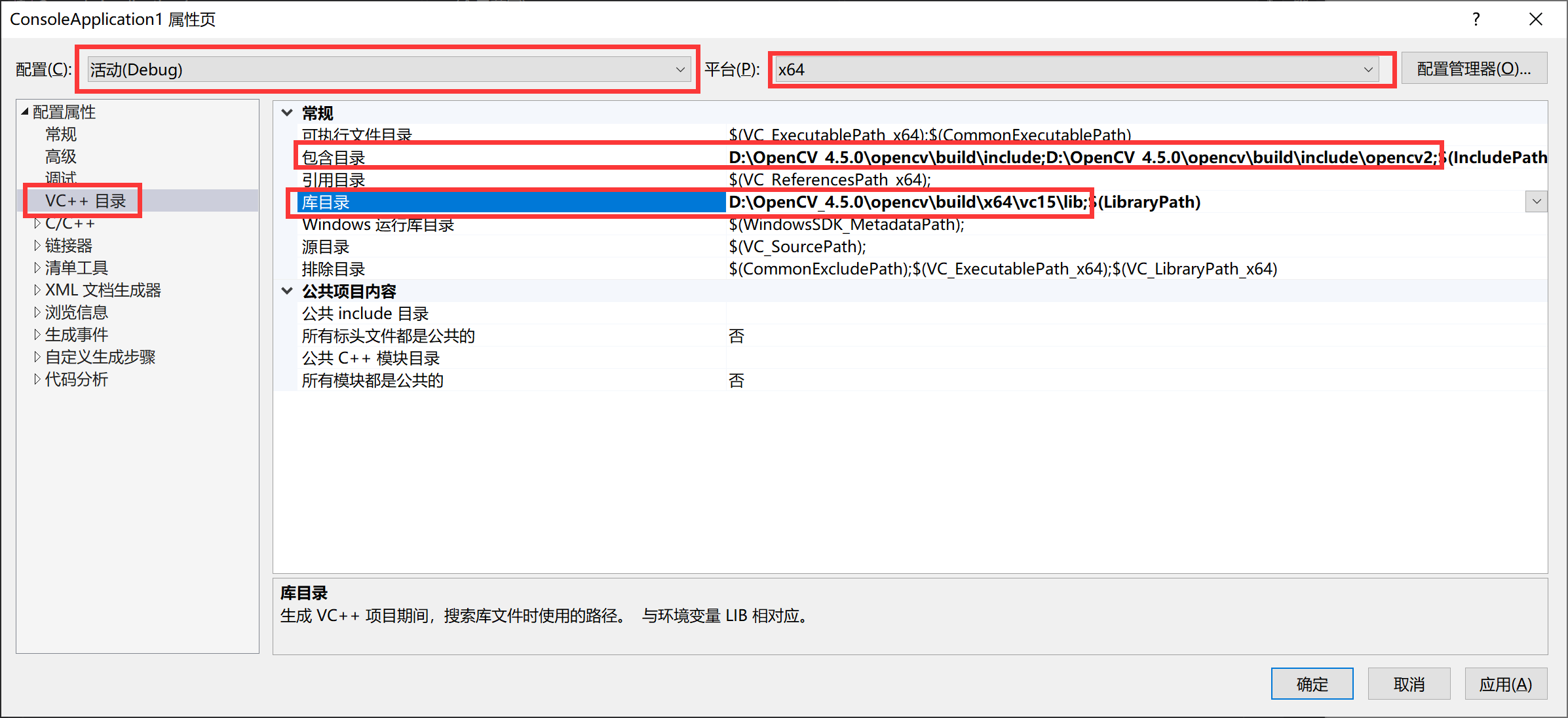Click the help question mark icon

[x=1476, y=19]
